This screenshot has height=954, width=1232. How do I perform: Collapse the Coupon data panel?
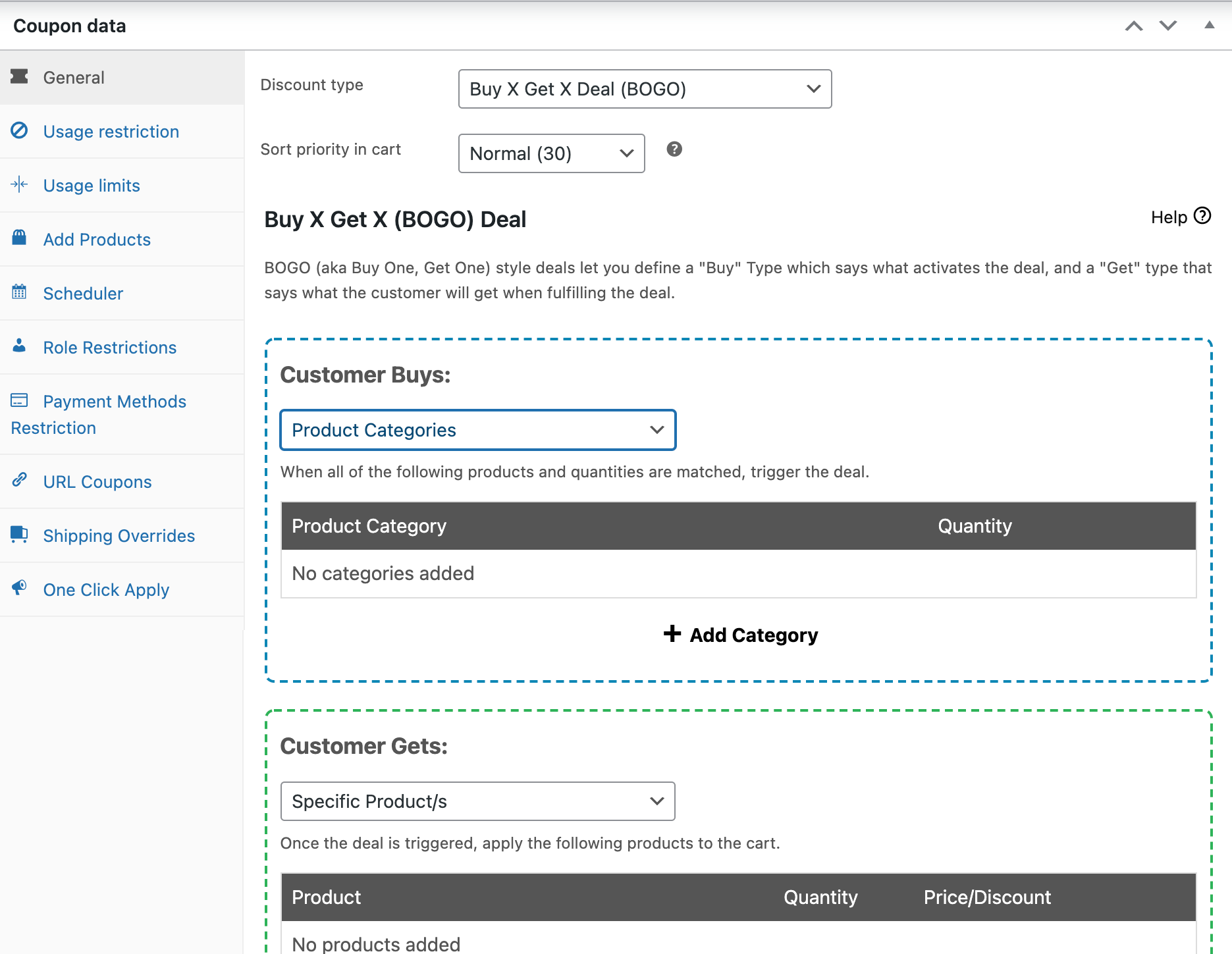click(x=1209, y=26)
